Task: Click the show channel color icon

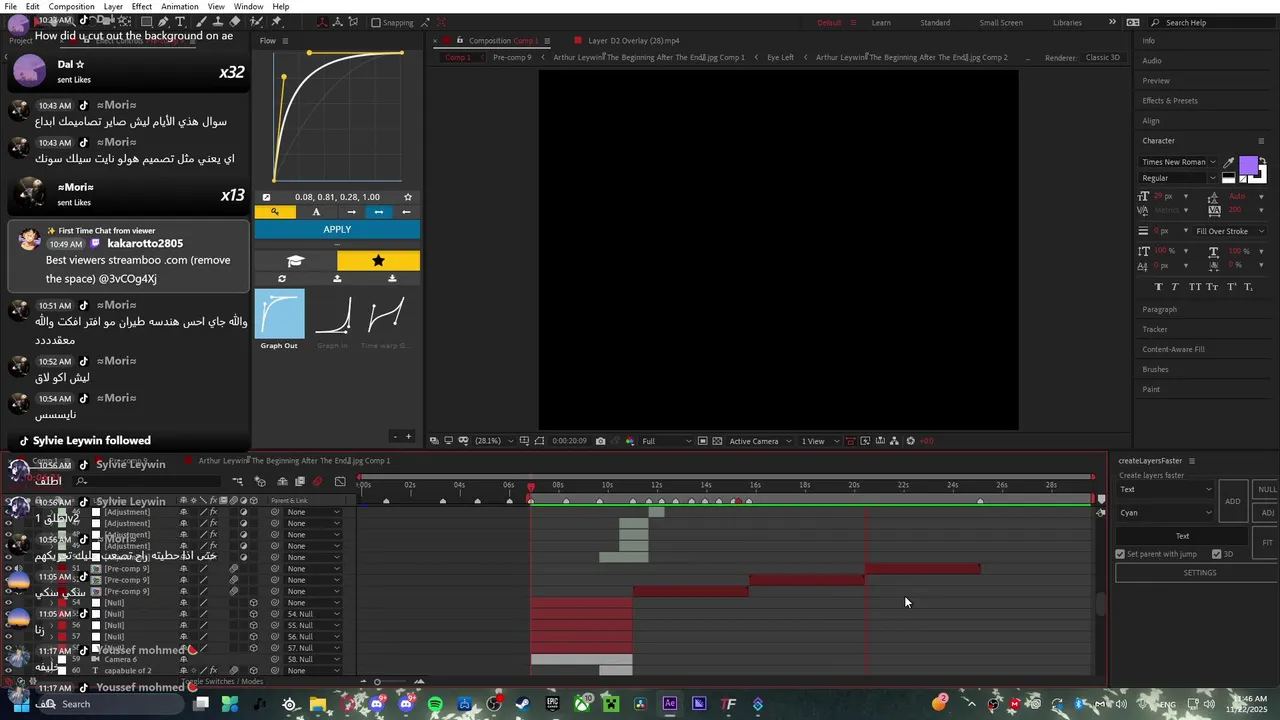Action: pyautogui.click(x=629, y=441)
